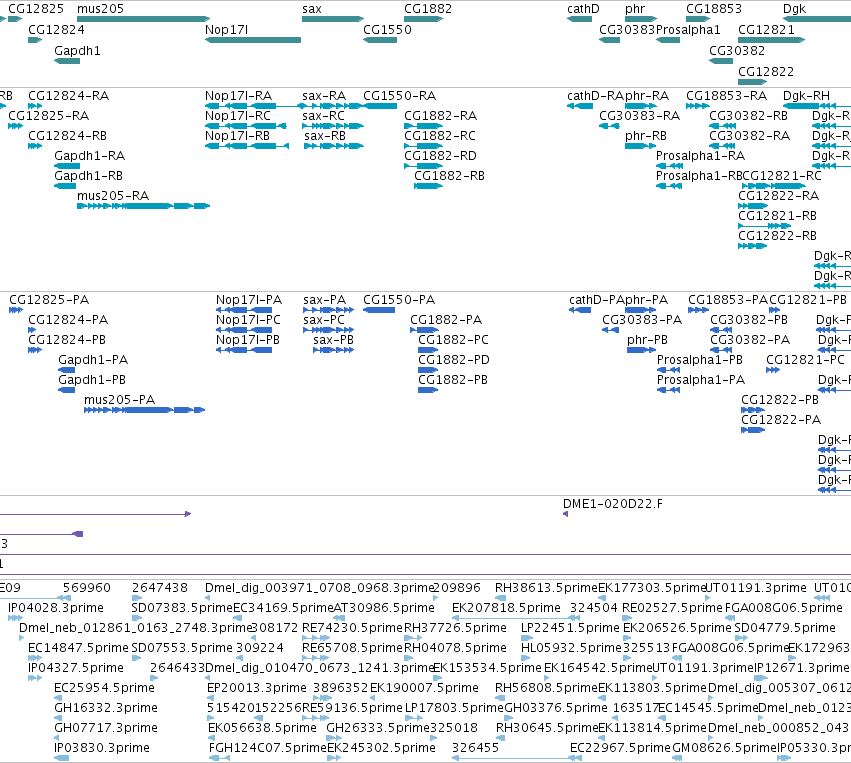851x763 pixels.
Task: Click transcript Gapdh1-RB
Action: coord(88,176)
